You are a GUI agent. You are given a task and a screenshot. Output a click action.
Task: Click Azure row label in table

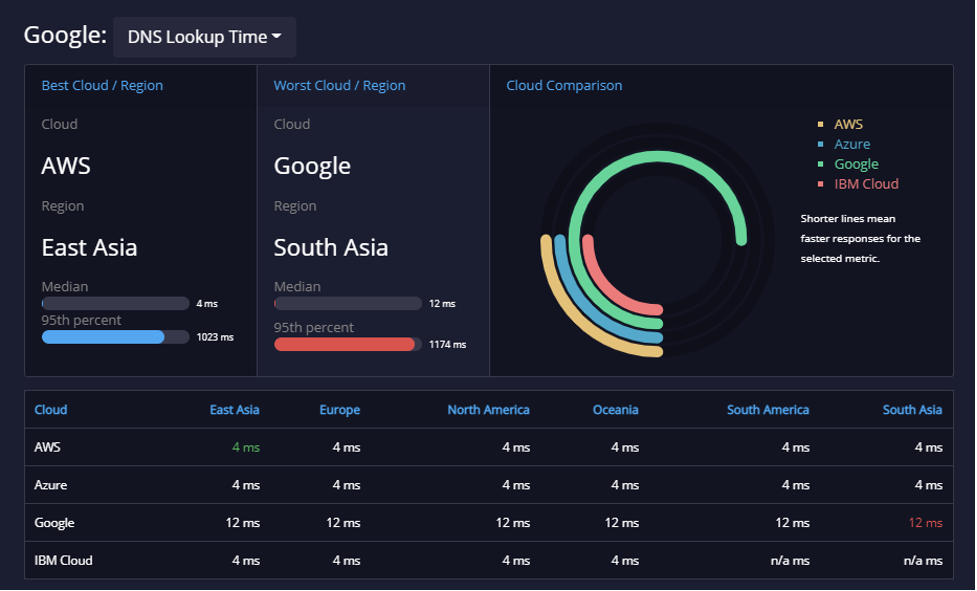tap(50, 485)
